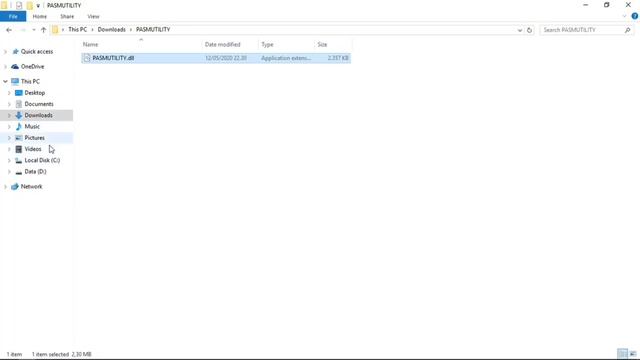Expand the Downloads node
The height and width of the screenshot is (360, 640).
click(9, 115)
